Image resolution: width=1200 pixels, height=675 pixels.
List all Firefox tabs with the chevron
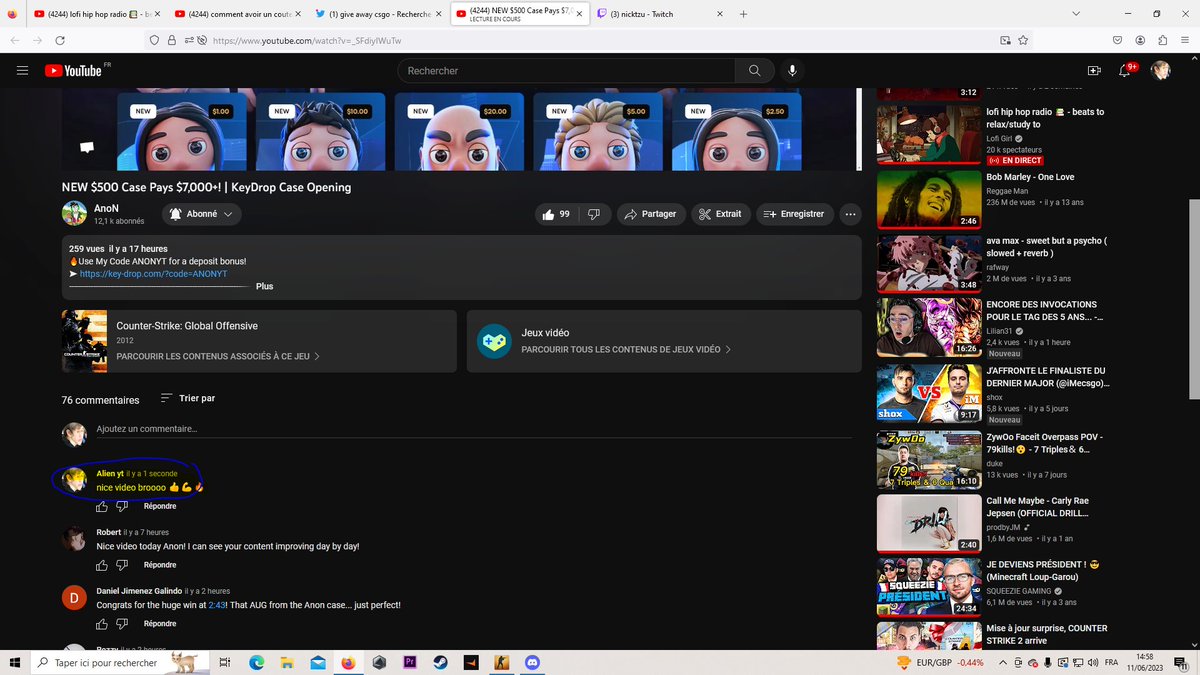(x=1076, y=14)
